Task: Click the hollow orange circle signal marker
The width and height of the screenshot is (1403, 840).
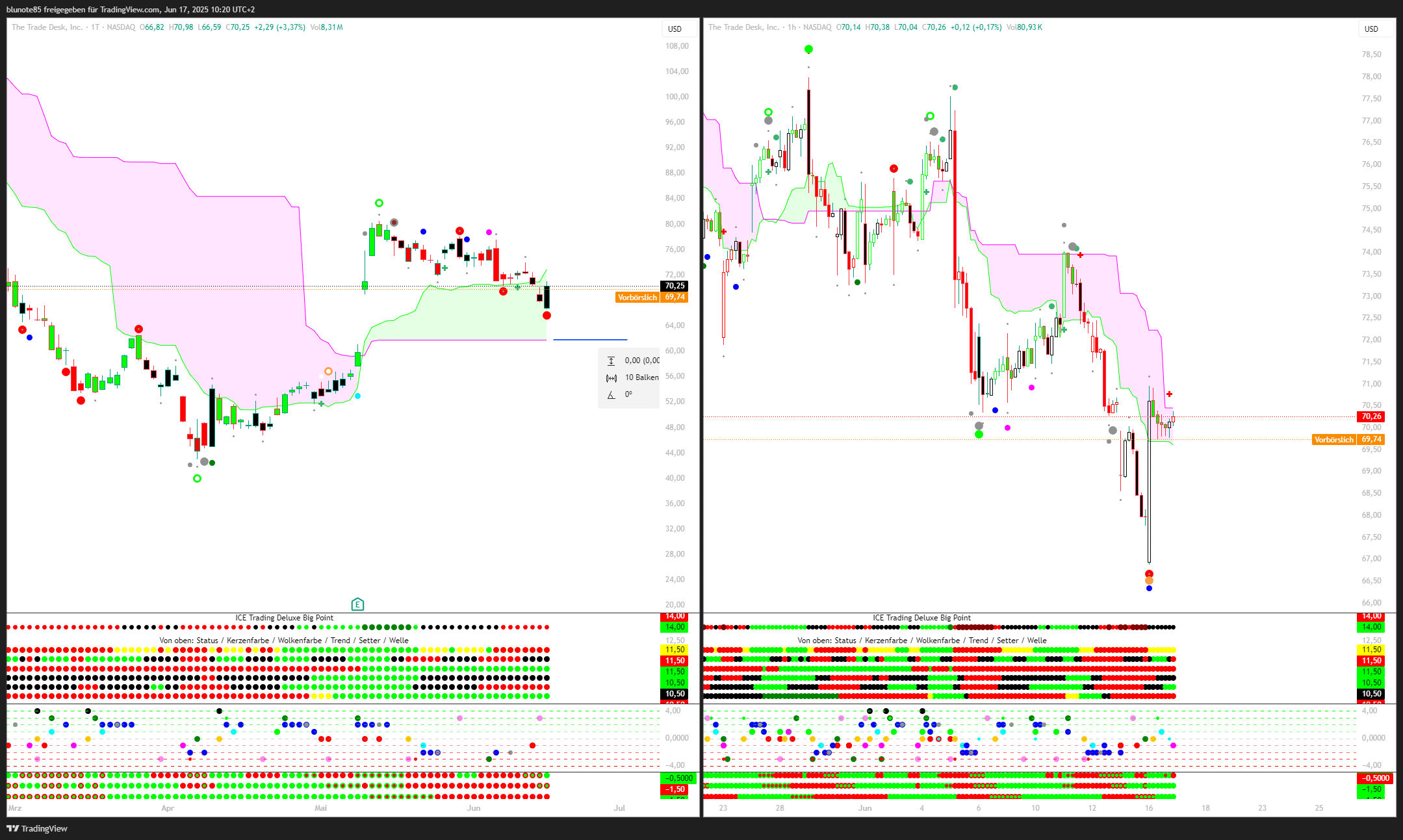Action: coord(328,372)
